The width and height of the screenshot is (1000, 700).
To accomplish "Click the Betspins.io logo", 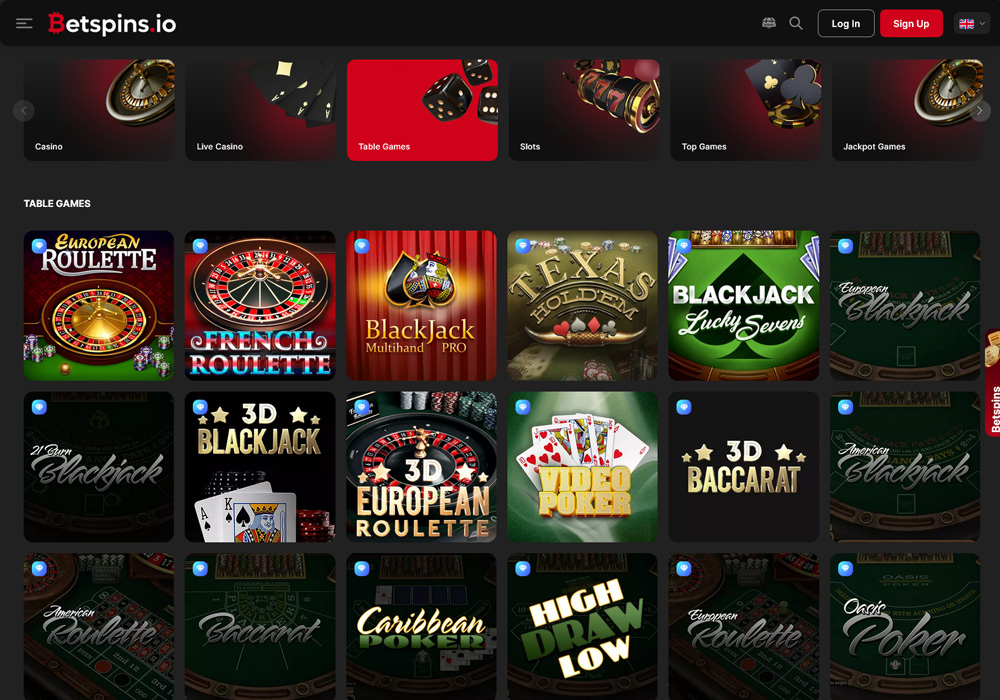I will click(x=112, y=24).
